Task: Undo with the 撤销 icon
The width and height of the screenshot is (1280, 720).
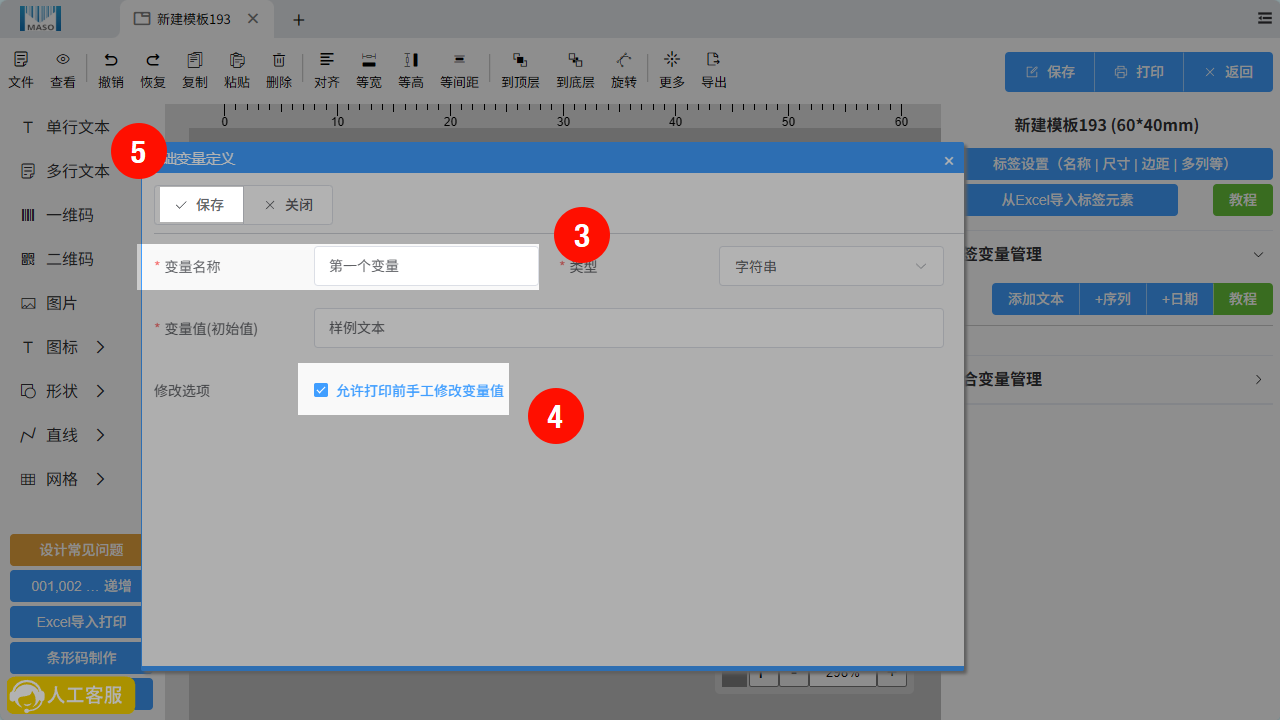Action: click(111, 60)
